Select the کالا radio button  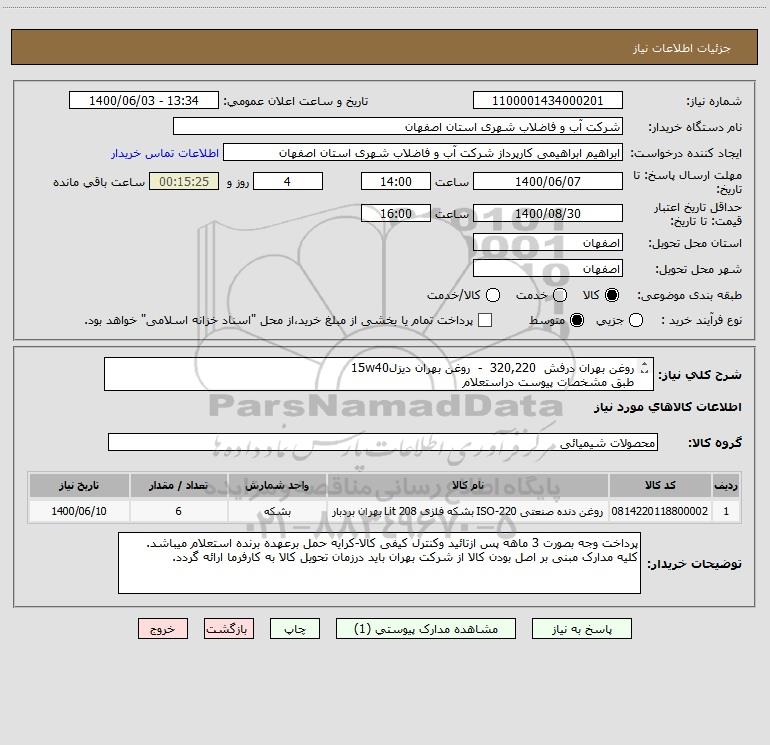pyautogui.click(x=612, y=295)
